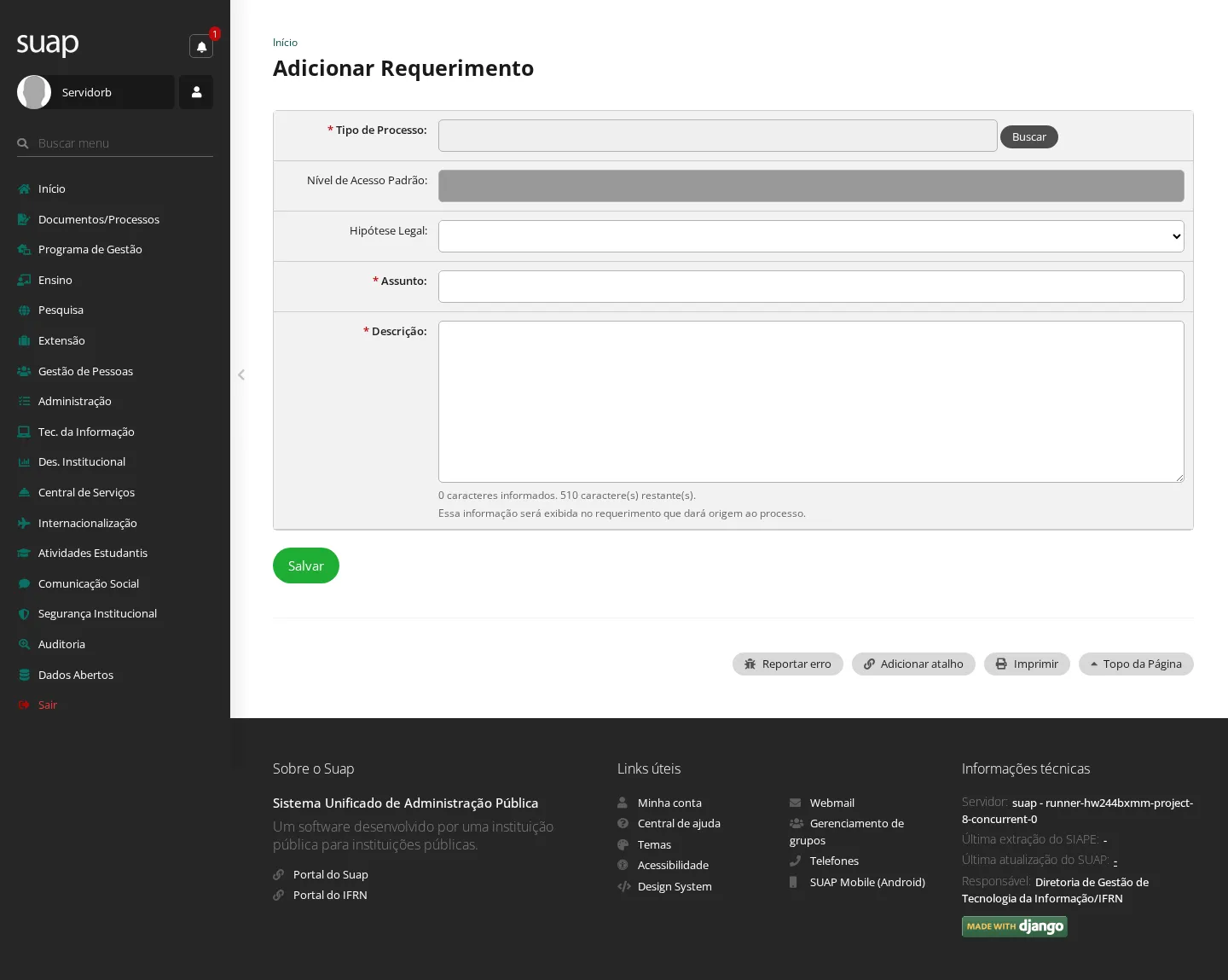Screen dimensions: 1228x980
Task: Click the Atividades Estudantis graduation icon
Action: coord(24,553)
